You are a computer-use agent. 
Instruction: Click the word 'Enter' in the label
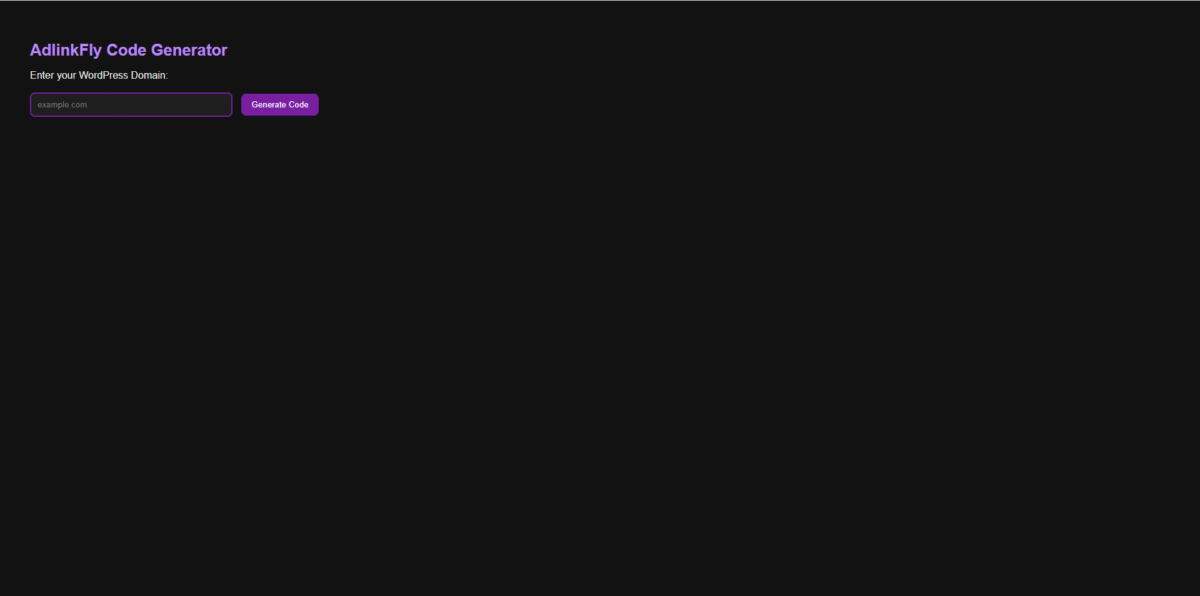[42, 75]
